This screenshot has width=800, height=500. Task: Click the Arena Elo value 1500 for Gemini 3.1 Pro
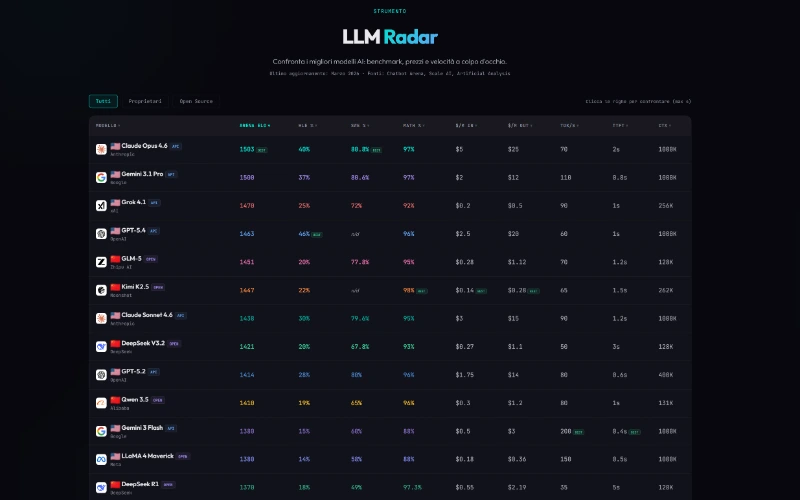[x=247, y=178]
